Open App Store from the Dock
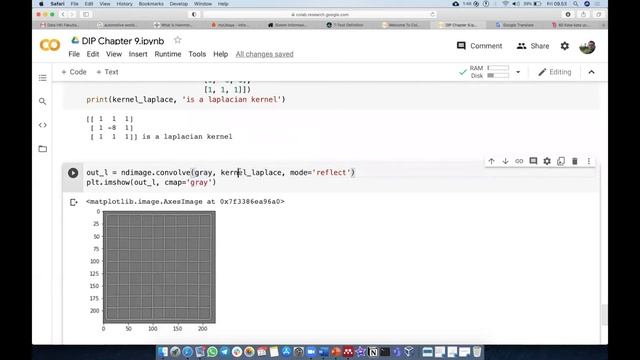Screen dimensions: 640x360 coord(287,352)
